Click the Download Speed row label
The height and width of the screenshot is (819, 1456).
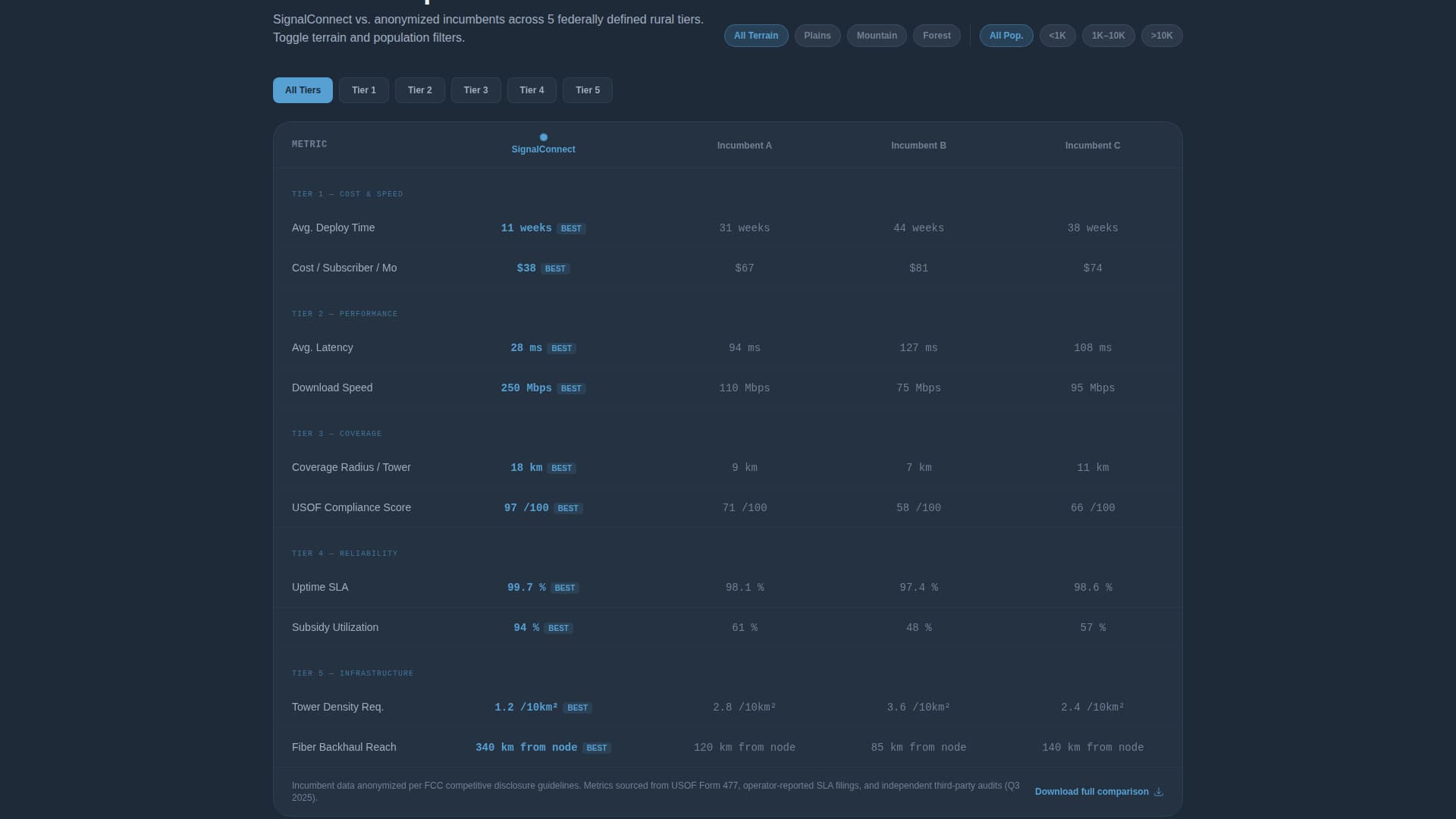332,388
